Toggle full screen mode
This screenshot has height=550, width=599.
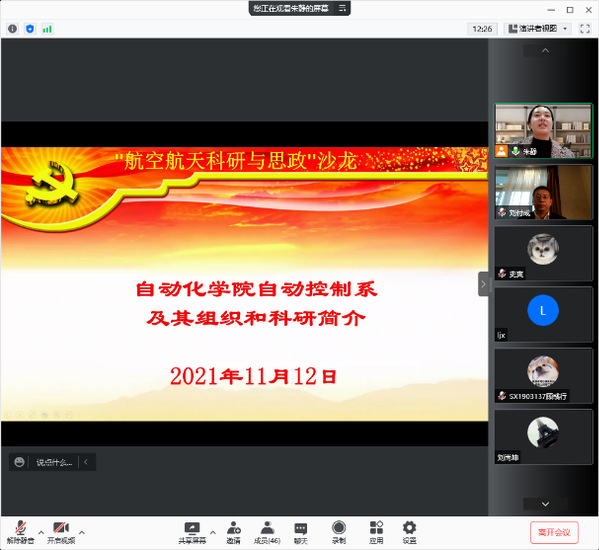pyautogui.click(x=585, y=29)
